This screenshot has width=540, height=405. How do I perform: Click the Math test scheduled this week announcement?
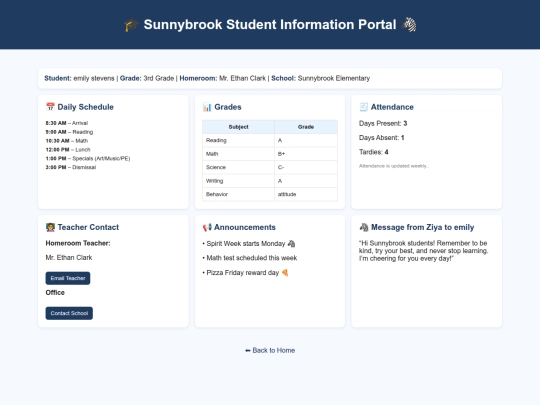tap(250, 258)
